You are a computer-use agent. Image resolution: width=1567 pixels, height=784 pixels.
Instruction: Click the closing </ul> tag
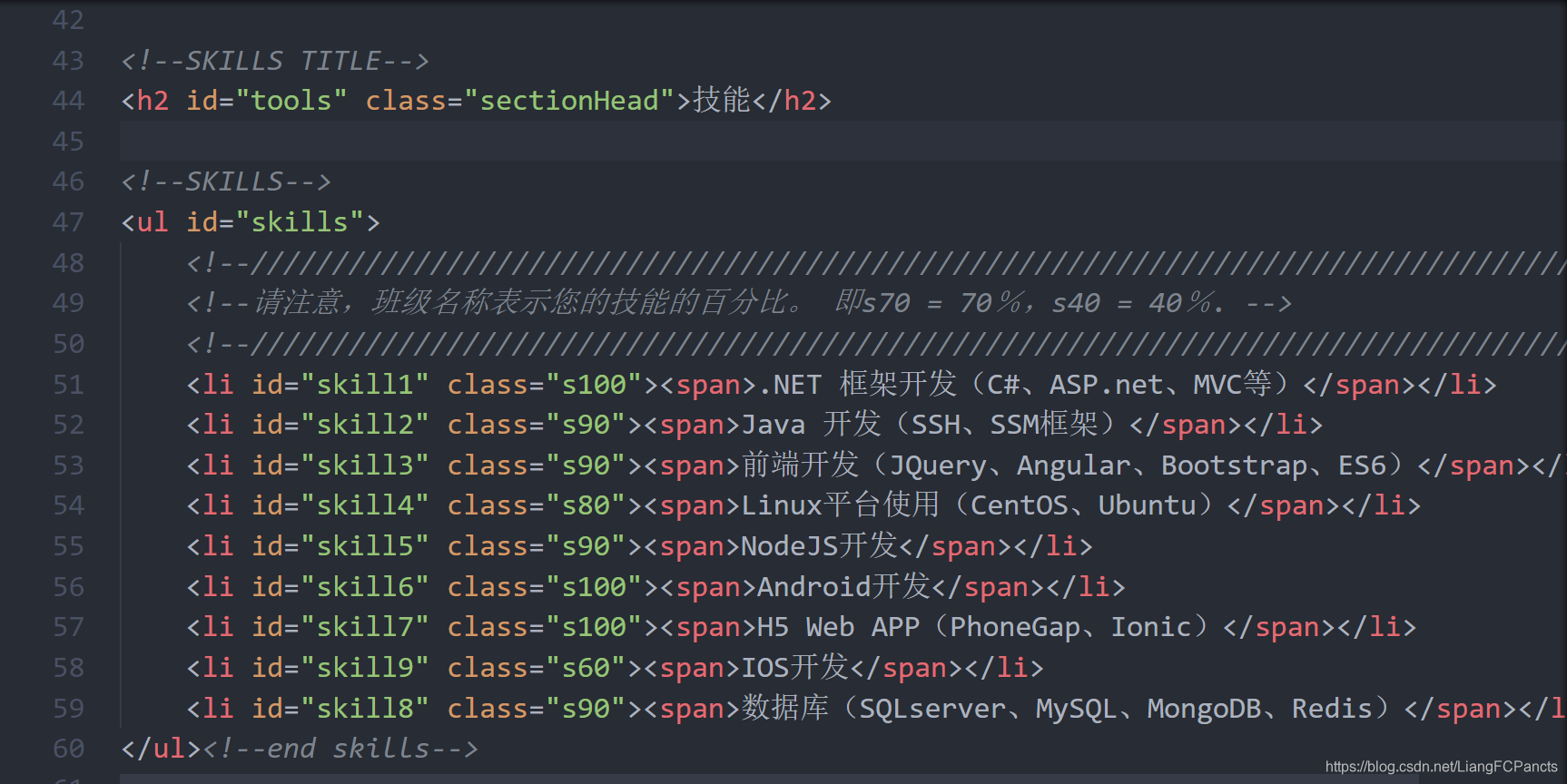coord(161,749)
